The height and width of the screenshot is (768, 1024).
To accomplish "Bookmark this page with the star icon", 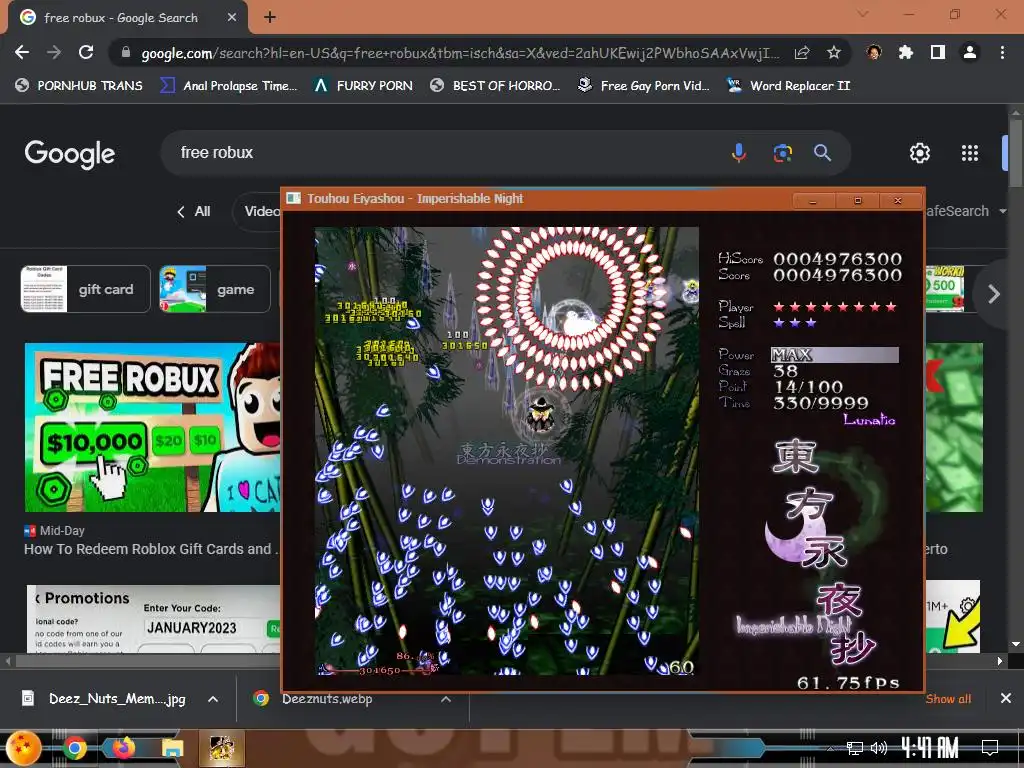I will tap(834, 53).
